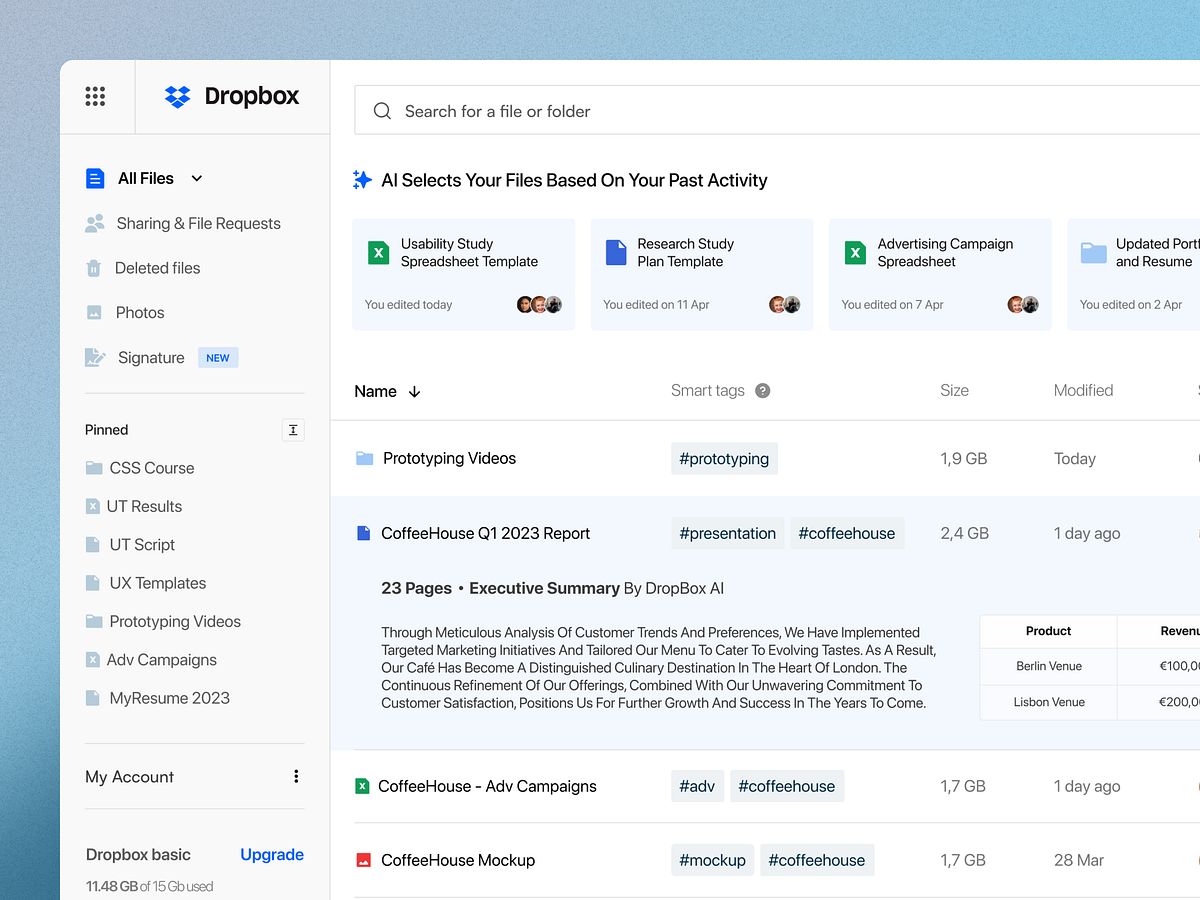Select the Photos section icon
Image resolution: width=1200 pixels, height=900 pixels.
(95, 312)
